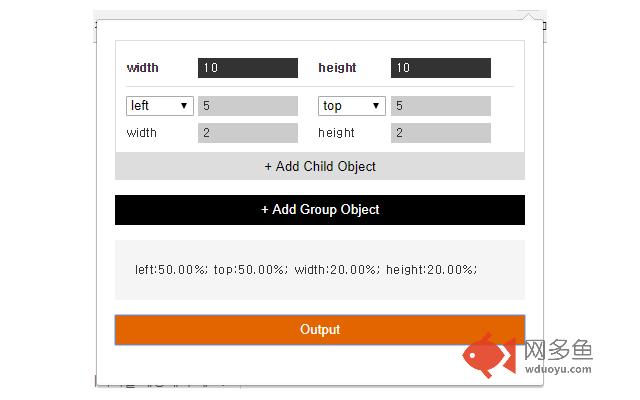Click the black Add Group Object button

[x=320, y=210]
